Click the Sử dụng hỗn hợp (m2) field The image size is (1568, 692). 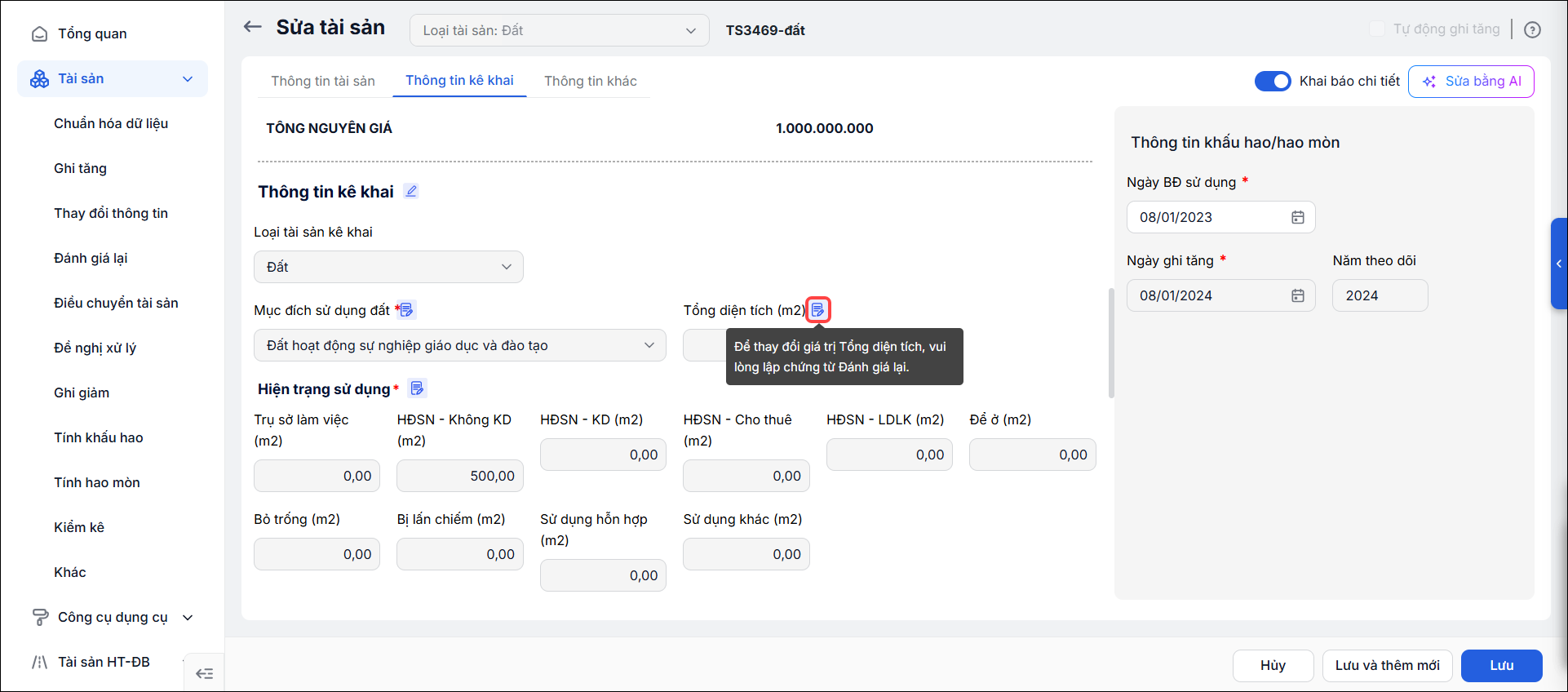pyautogui.click(x=603, y=575)
